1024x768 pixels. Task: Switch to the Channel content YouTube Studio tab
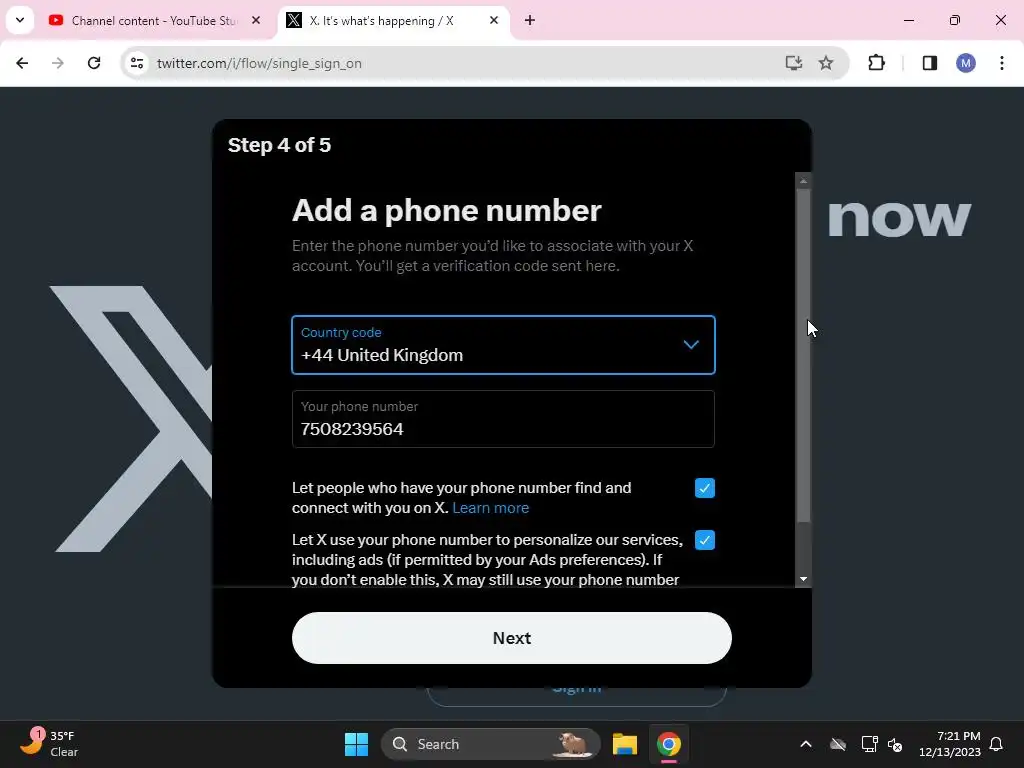[155, 20]
